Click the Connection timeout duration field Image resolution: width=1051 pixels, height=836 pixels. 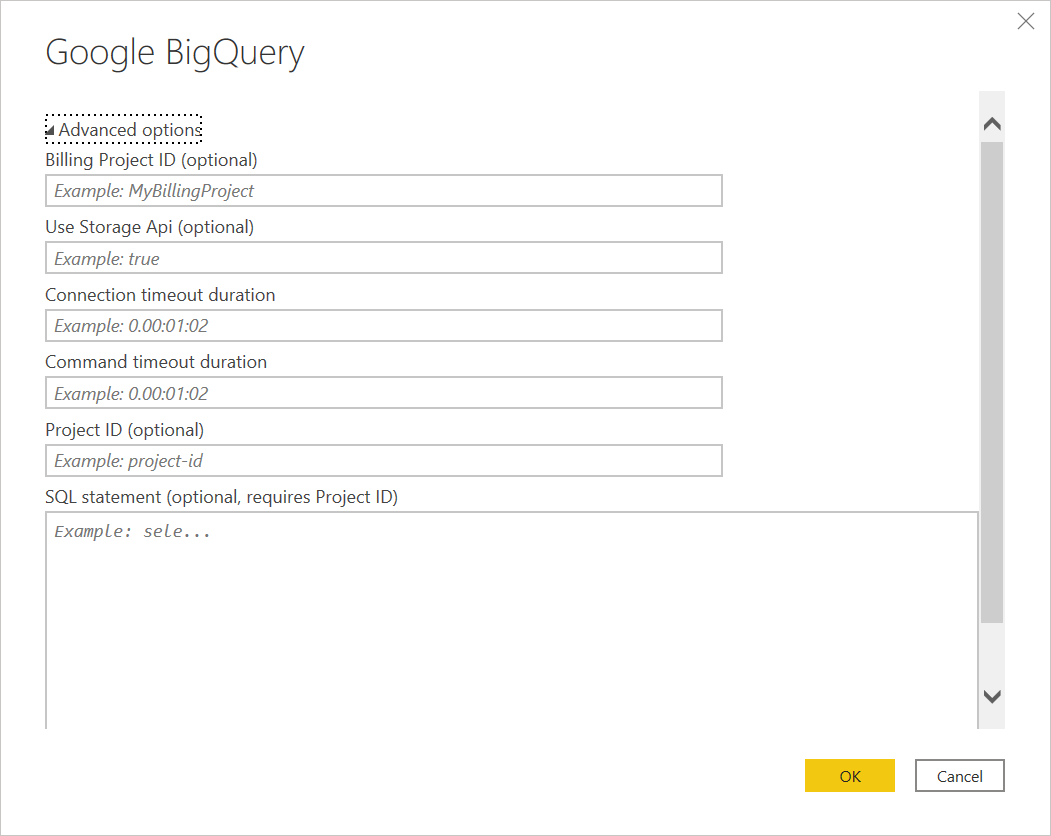pos(383,326)
